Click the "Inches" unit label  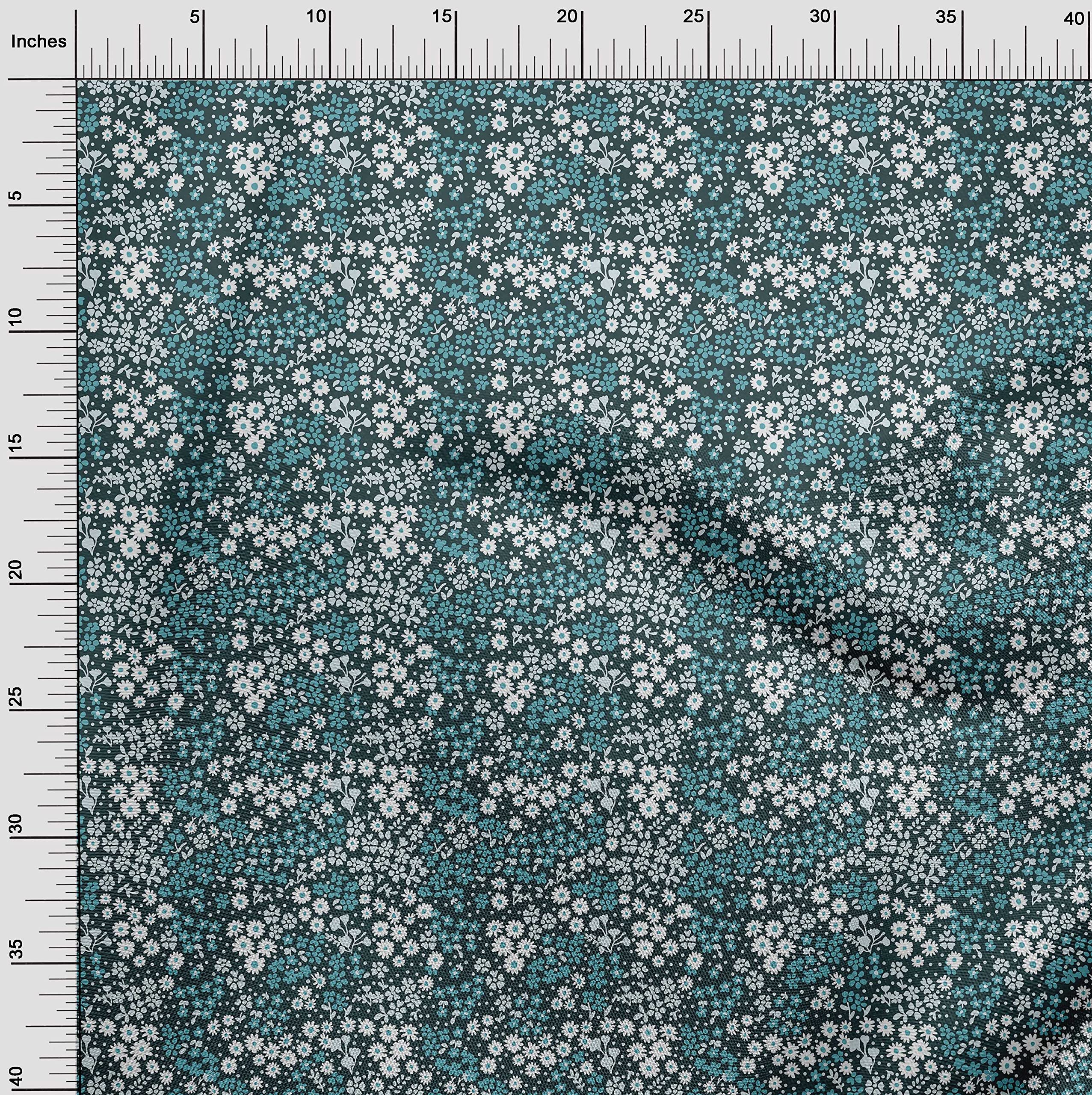[38, 41]
